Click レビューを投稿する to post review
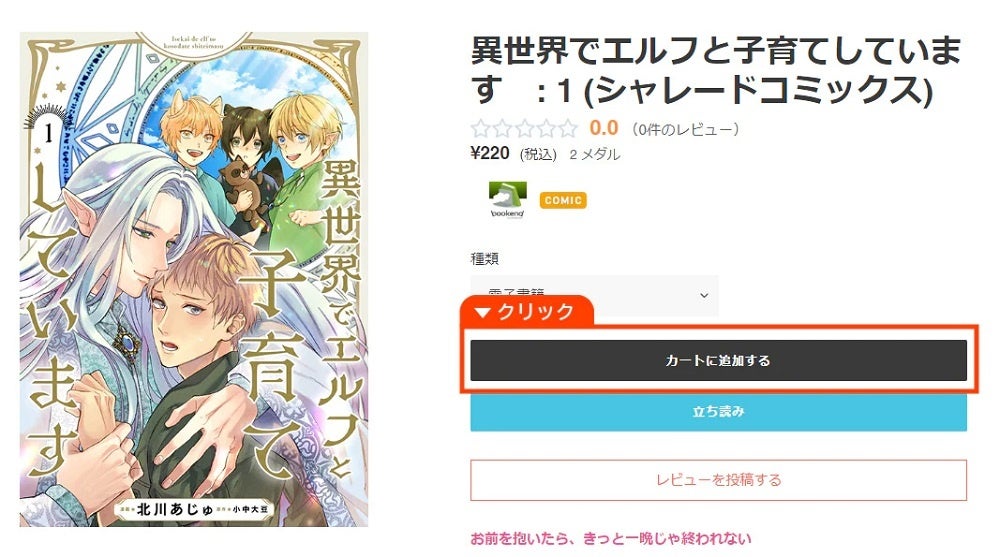This screenshot has height=557, width=1000. tap(718, 480)
